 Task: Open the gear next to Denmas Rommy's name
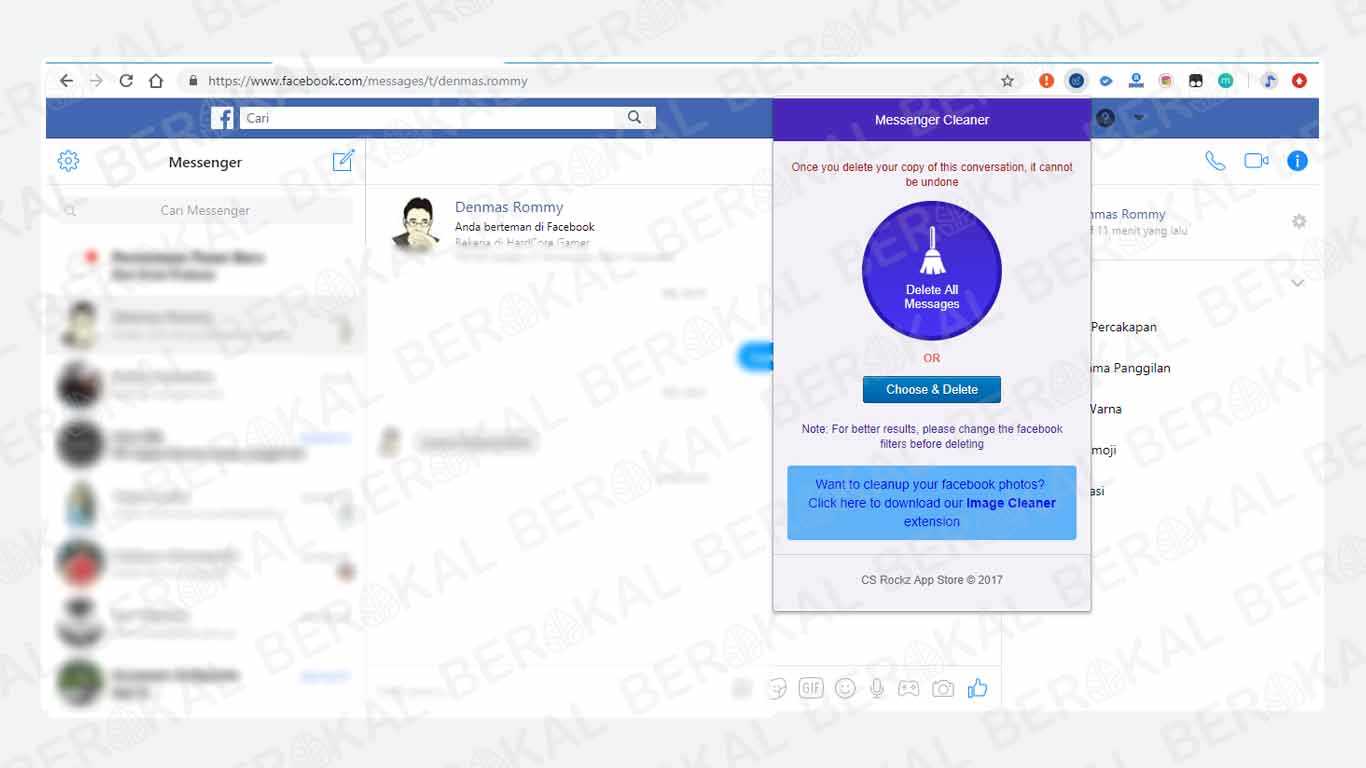pyautogui.click(x=1299, y=221)
